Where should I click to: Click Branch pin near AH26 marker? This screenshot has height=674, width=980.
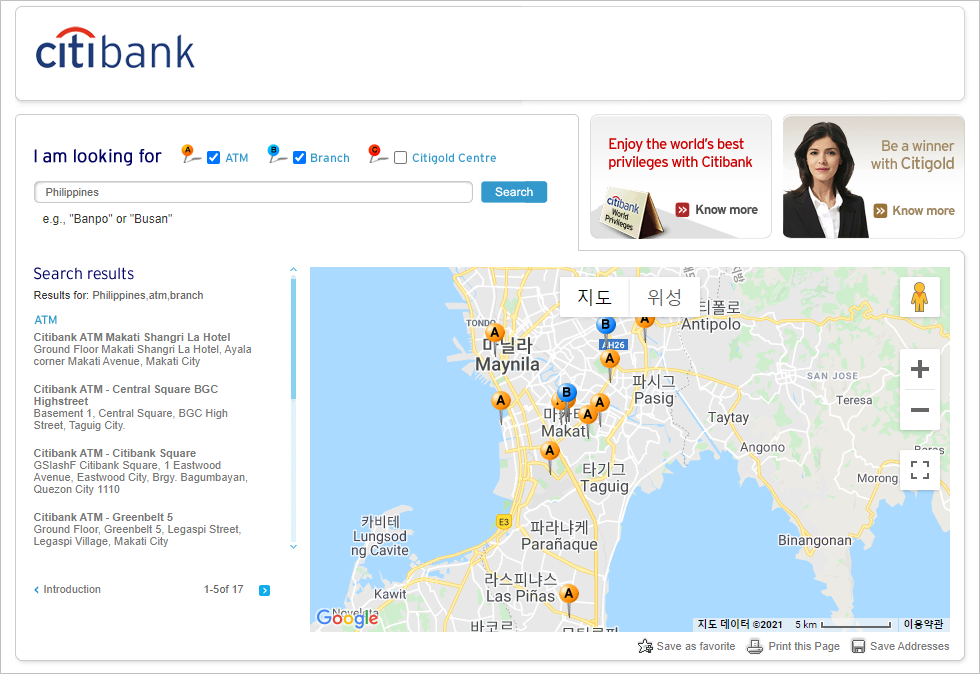coord(605,325)
